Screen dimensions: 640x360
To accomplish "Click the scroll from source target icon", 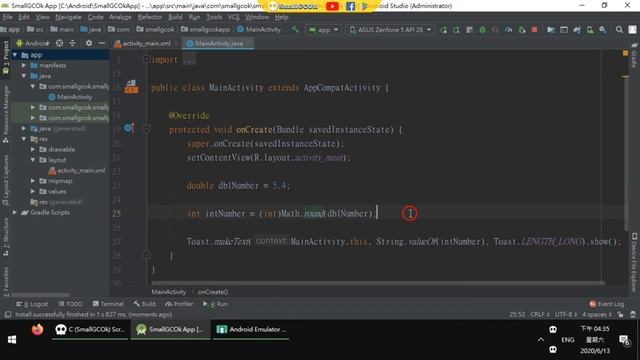I will click(x=60, y=43).
